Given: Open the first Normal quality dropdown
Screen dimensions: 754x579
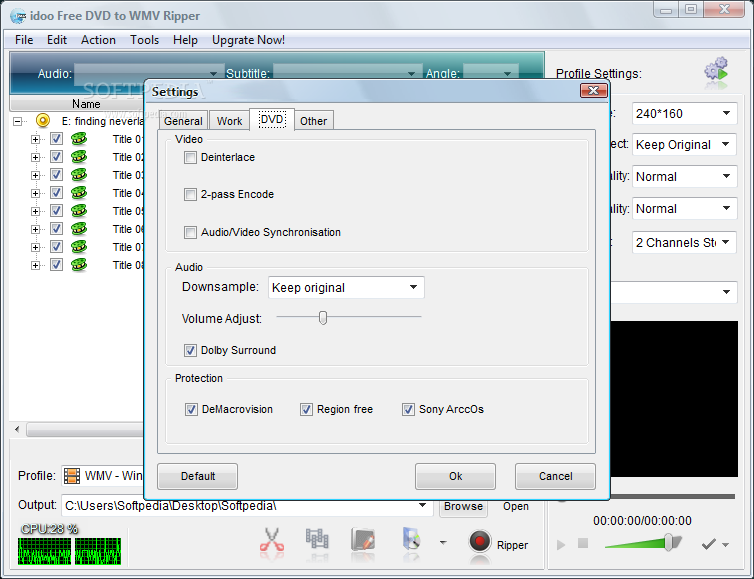Looking at the screenshot, I should [684, 176].
